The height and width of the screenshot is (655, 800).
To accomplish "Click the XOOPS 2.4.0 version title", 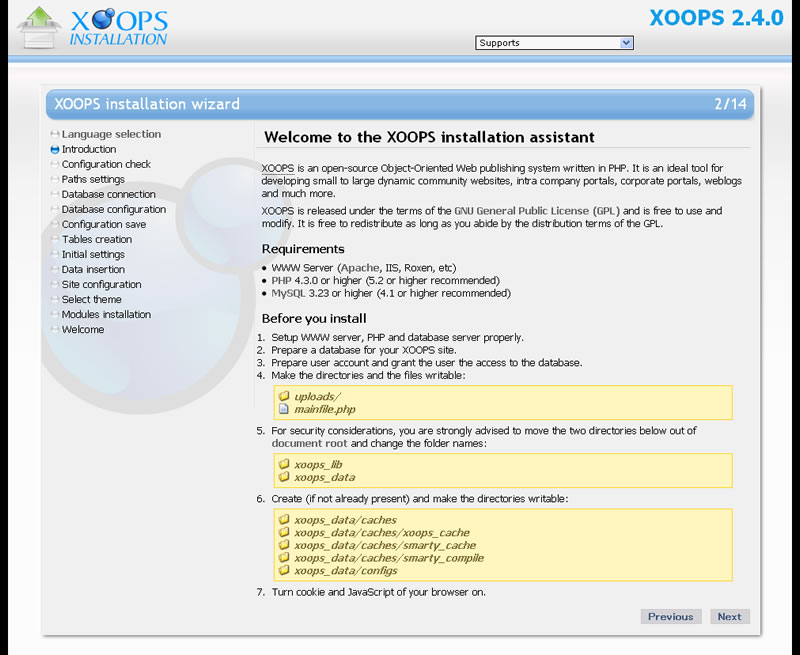I will [716, 18].
